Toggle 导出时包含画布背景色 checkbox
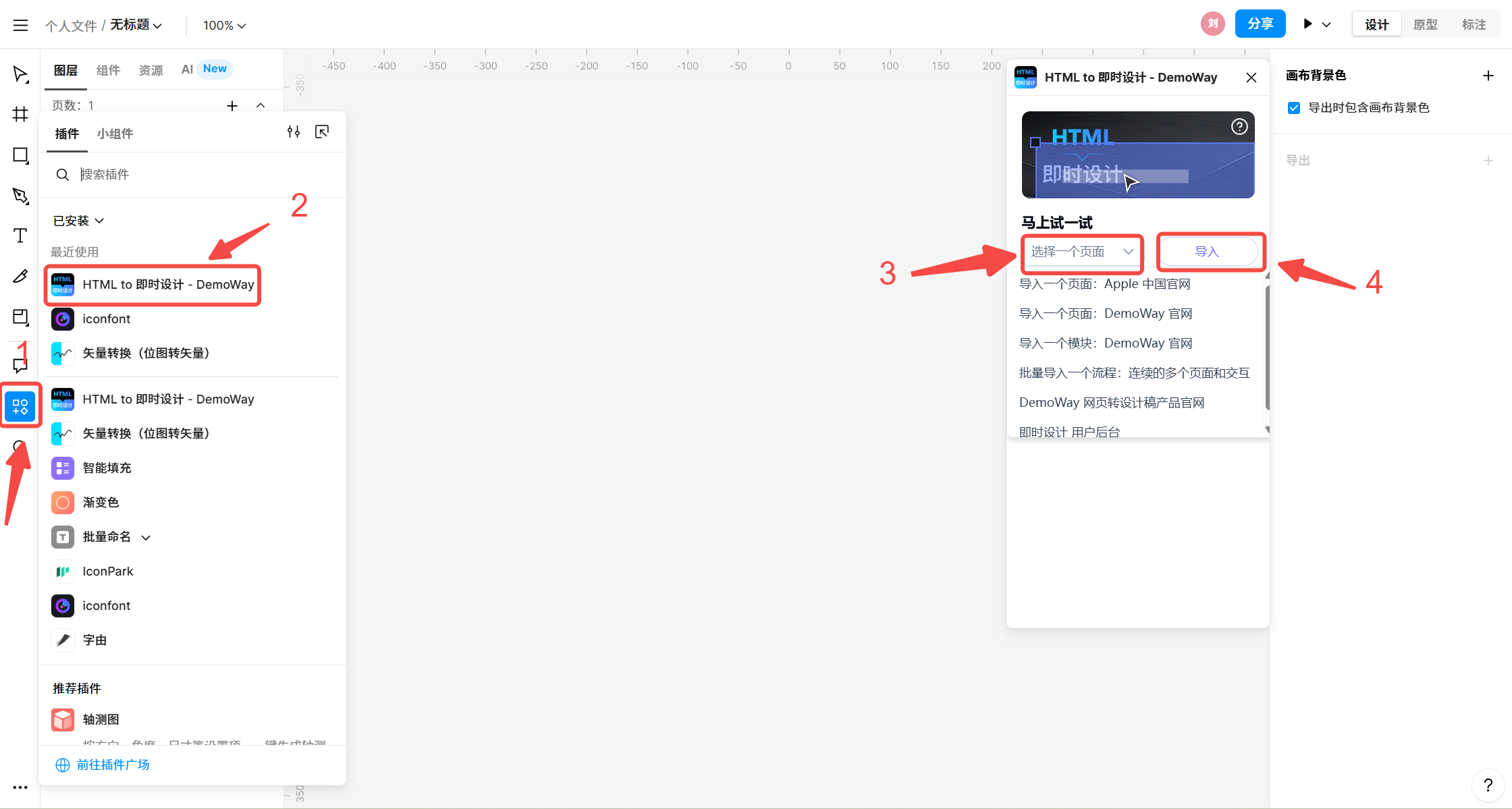The width and height of the screenshot is (1512, 809). (1294, 108)
